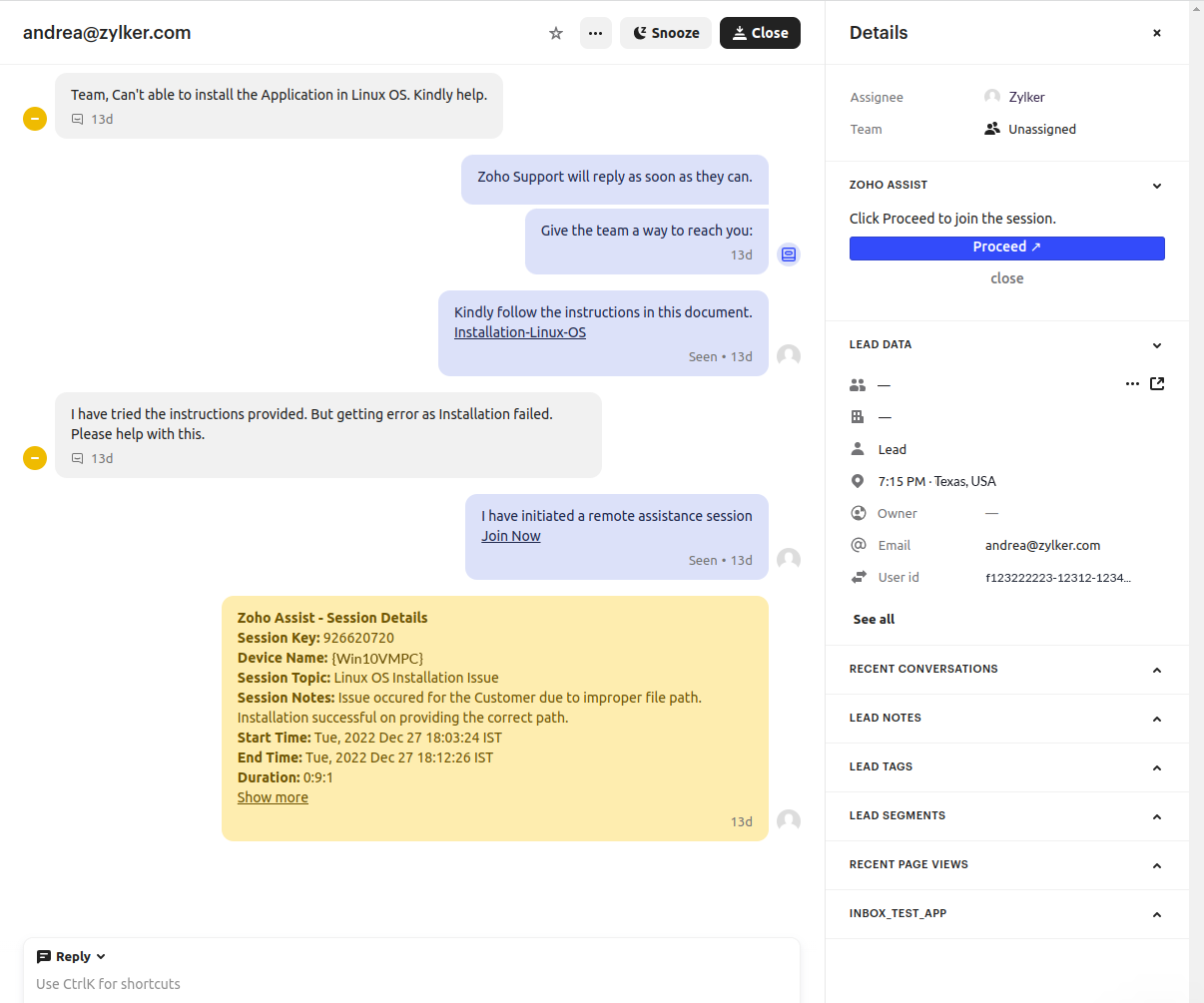Image resolution: width=1204 pixels, height=1003 pixels.
Task: Open lead profile in external window icon
Action: click(1157, 383)
